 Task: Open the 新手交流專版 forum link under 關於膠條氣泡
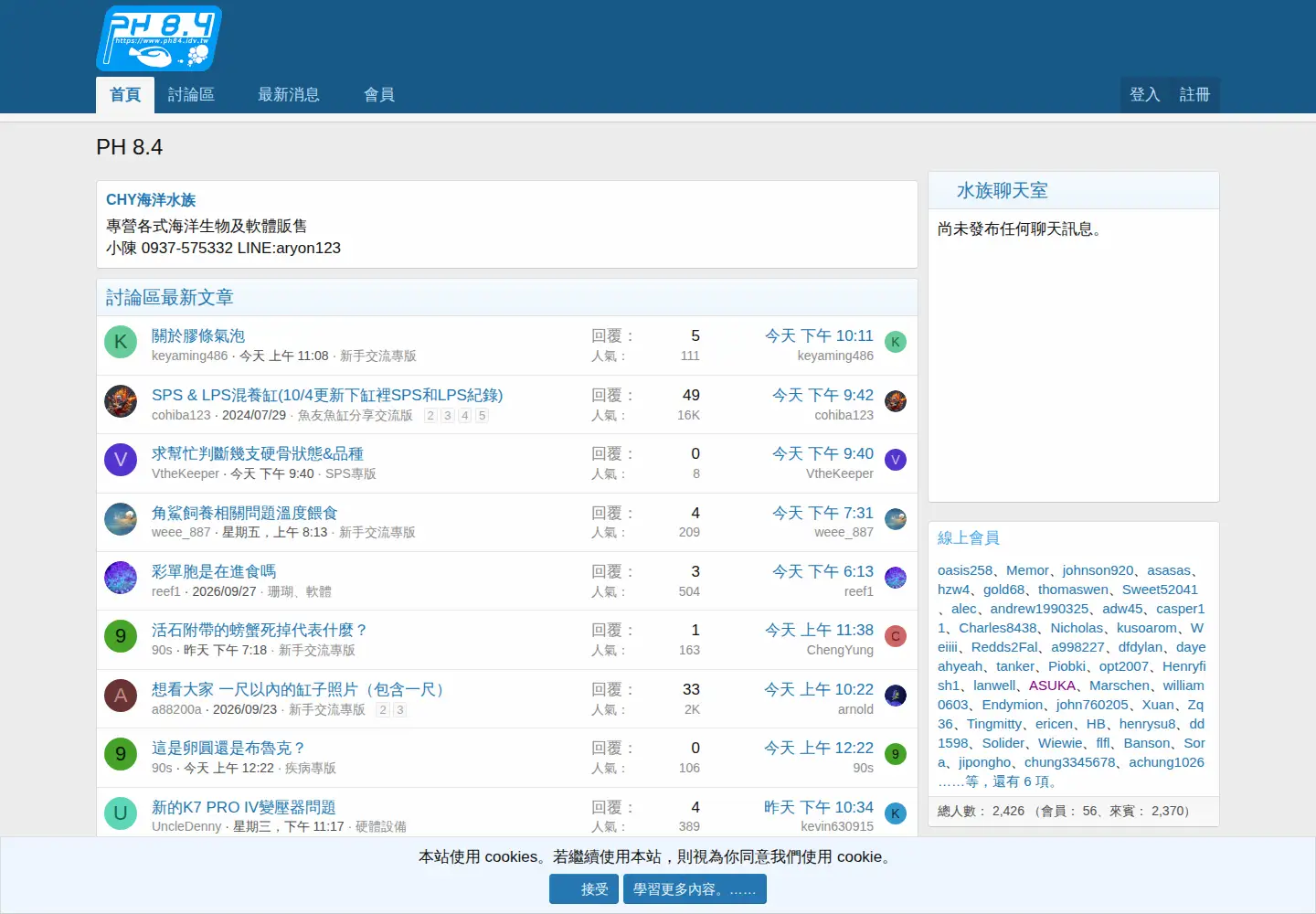pos(378,356)
